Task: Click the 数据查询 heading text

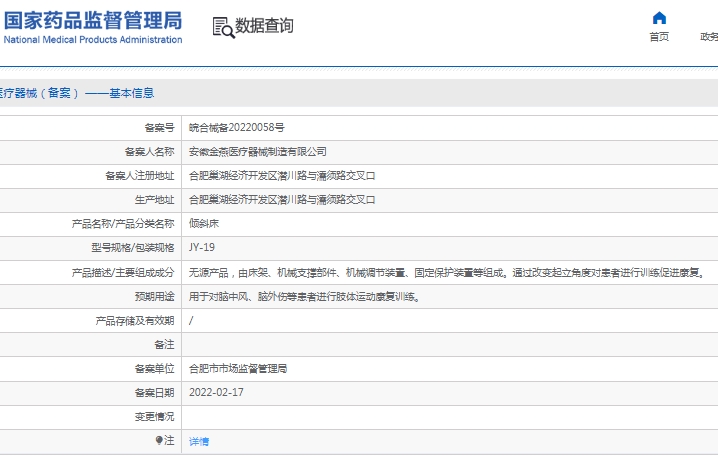Action: click(x=264, y=26)
